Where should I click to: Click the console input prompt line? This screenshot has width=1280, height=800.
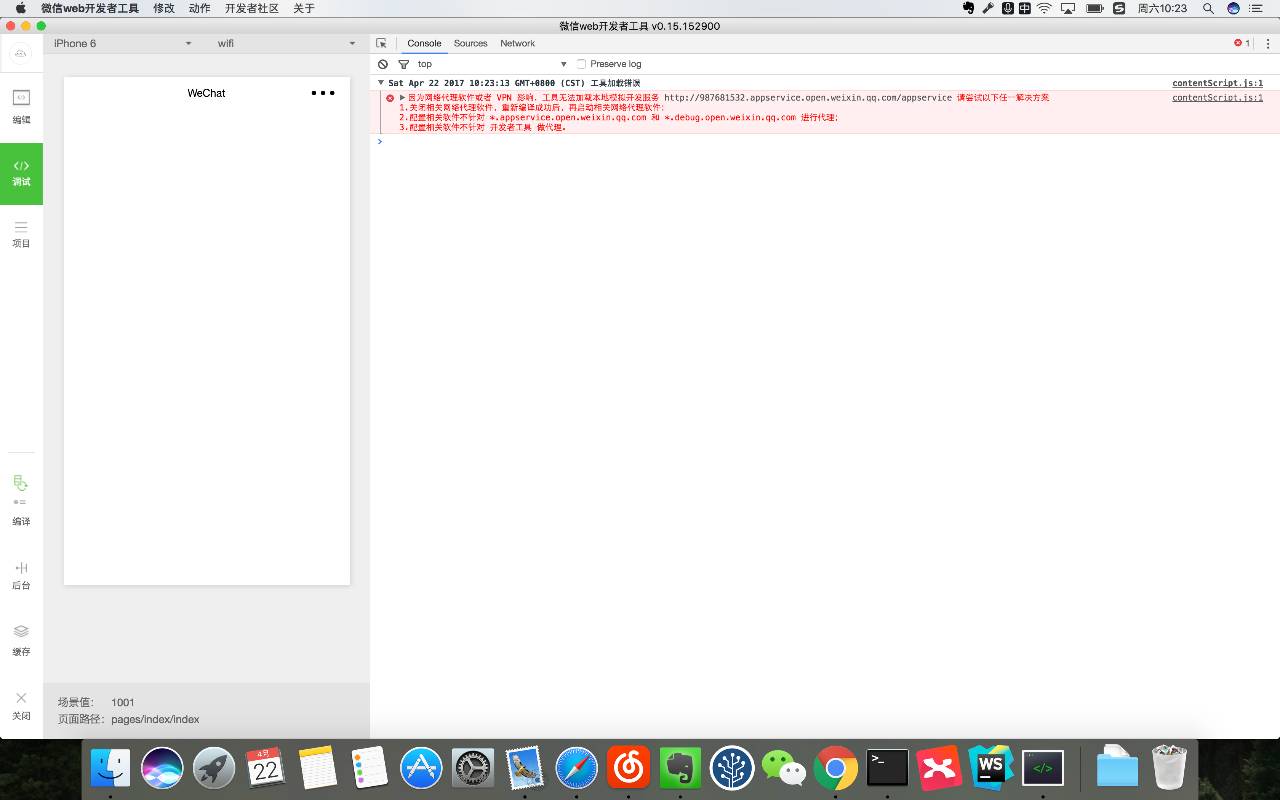pos(825,141)
